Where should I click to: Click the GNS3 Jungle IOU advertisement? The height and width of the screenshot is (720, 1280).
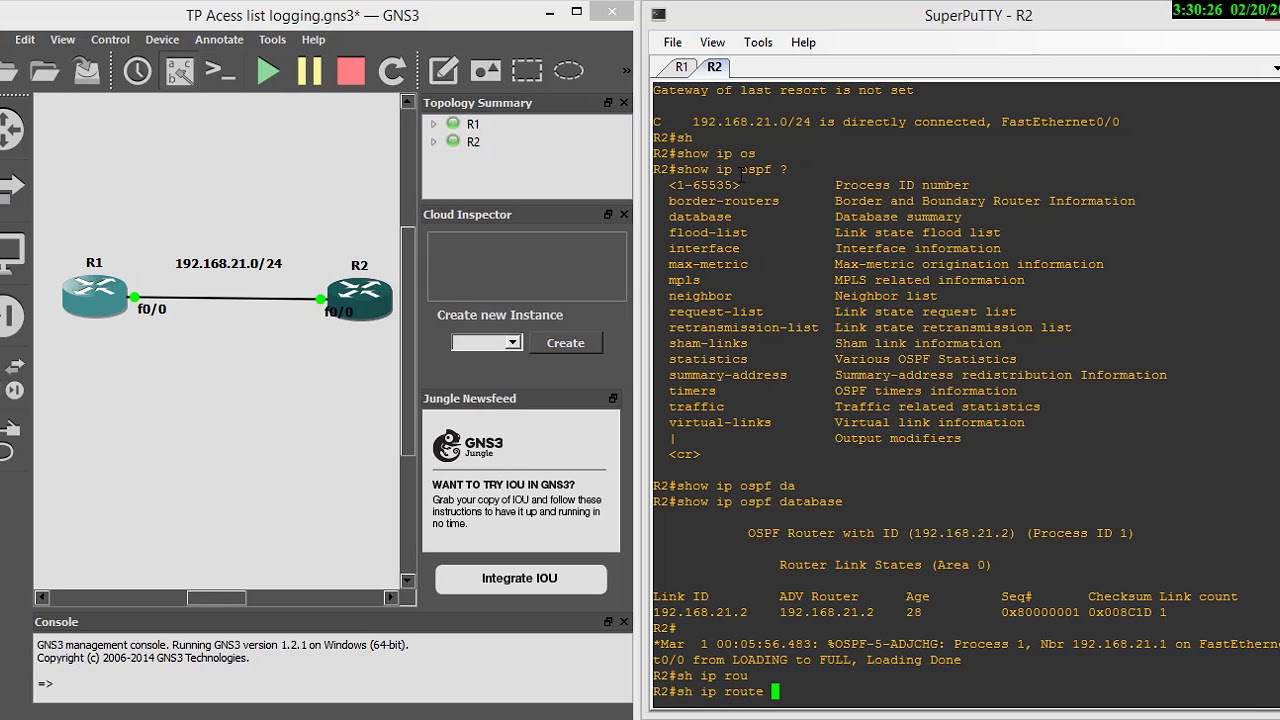point(521,481)
